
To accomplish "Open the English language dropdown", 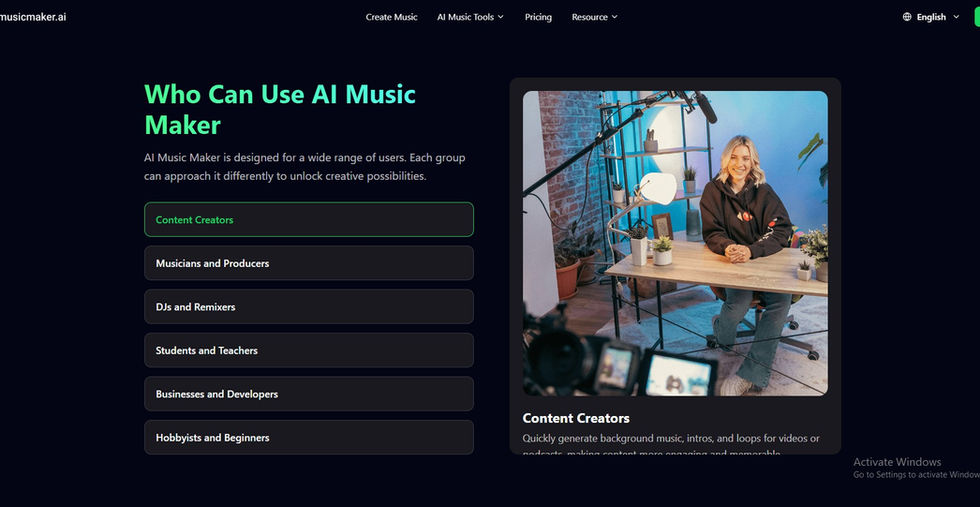I will tap(931, 17).
